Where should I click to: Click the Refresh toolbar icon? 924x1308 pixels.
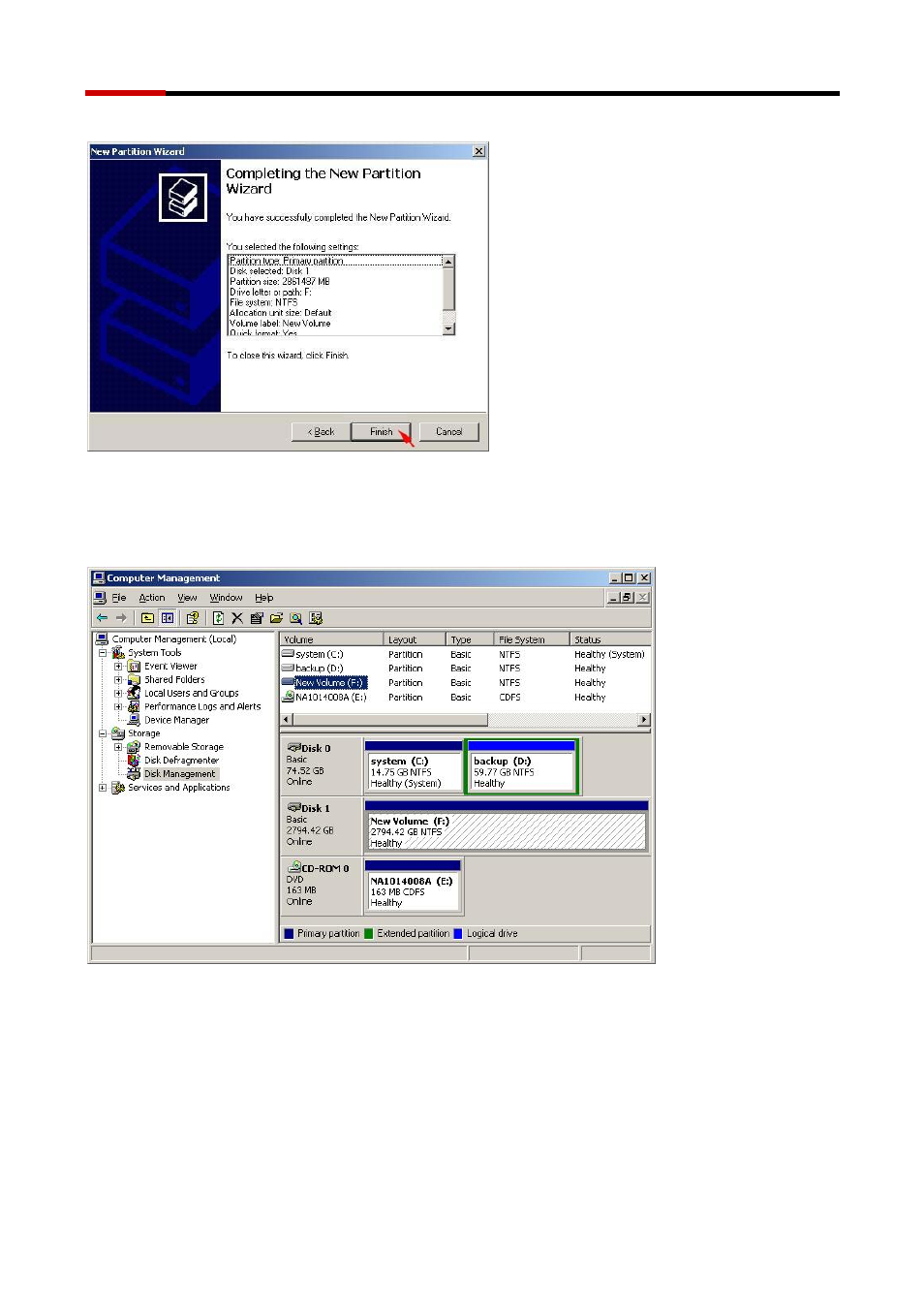(x=218, y=618)
